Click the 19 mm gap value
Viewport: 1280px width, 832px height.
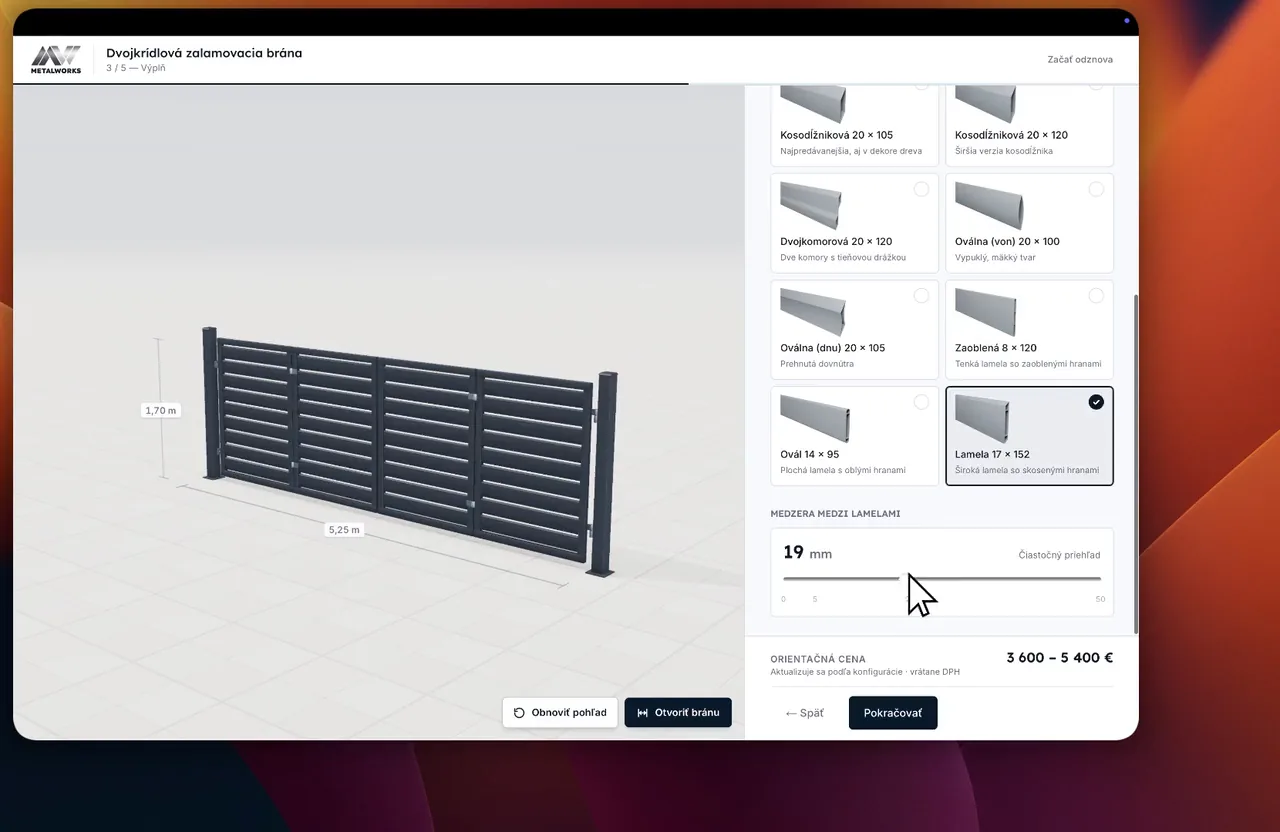coord(807,553)
